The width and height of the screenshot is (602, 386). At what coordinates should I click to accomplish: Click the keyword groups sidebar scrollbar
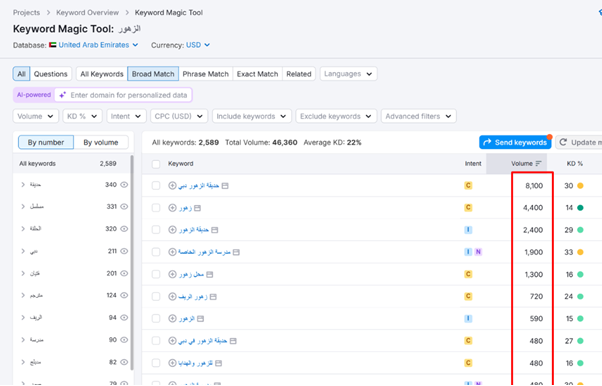coord(132,263)
